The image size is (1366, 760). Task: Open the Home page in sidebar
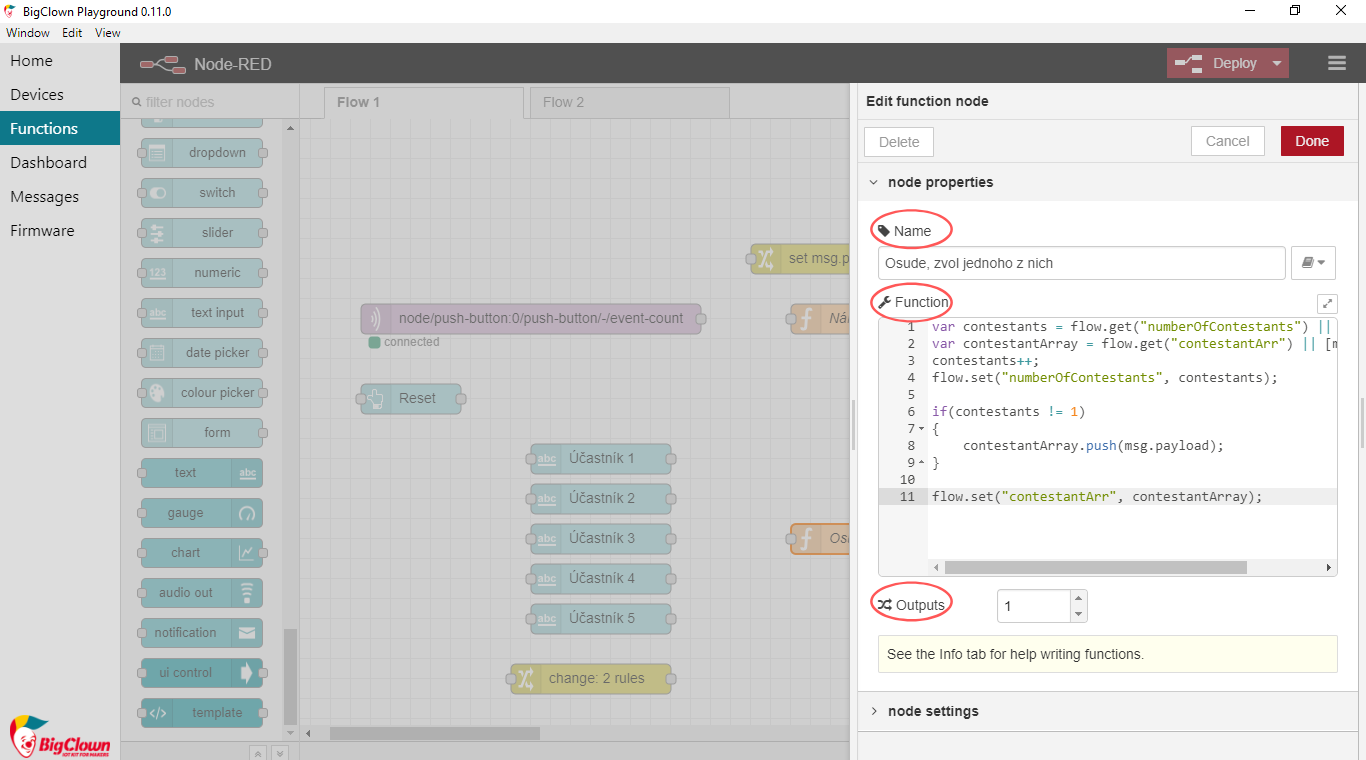tap(60, 60)
